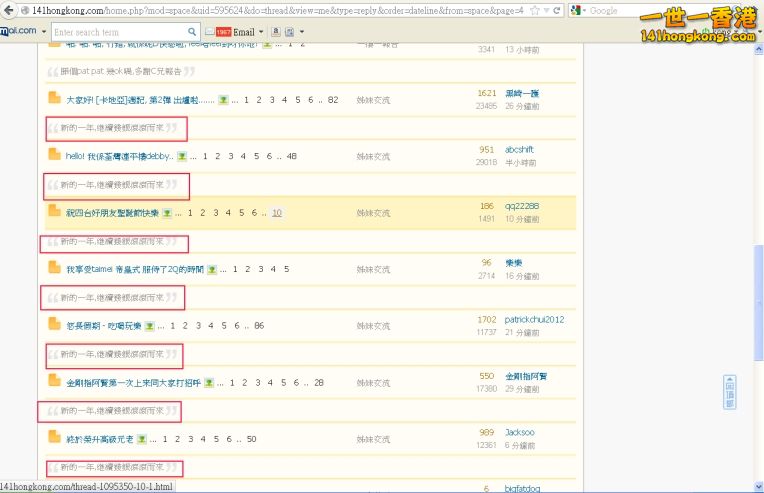Click the bookmark star in the address bar
The height and width of the screenshot is (493, 764).
[533, 11]
